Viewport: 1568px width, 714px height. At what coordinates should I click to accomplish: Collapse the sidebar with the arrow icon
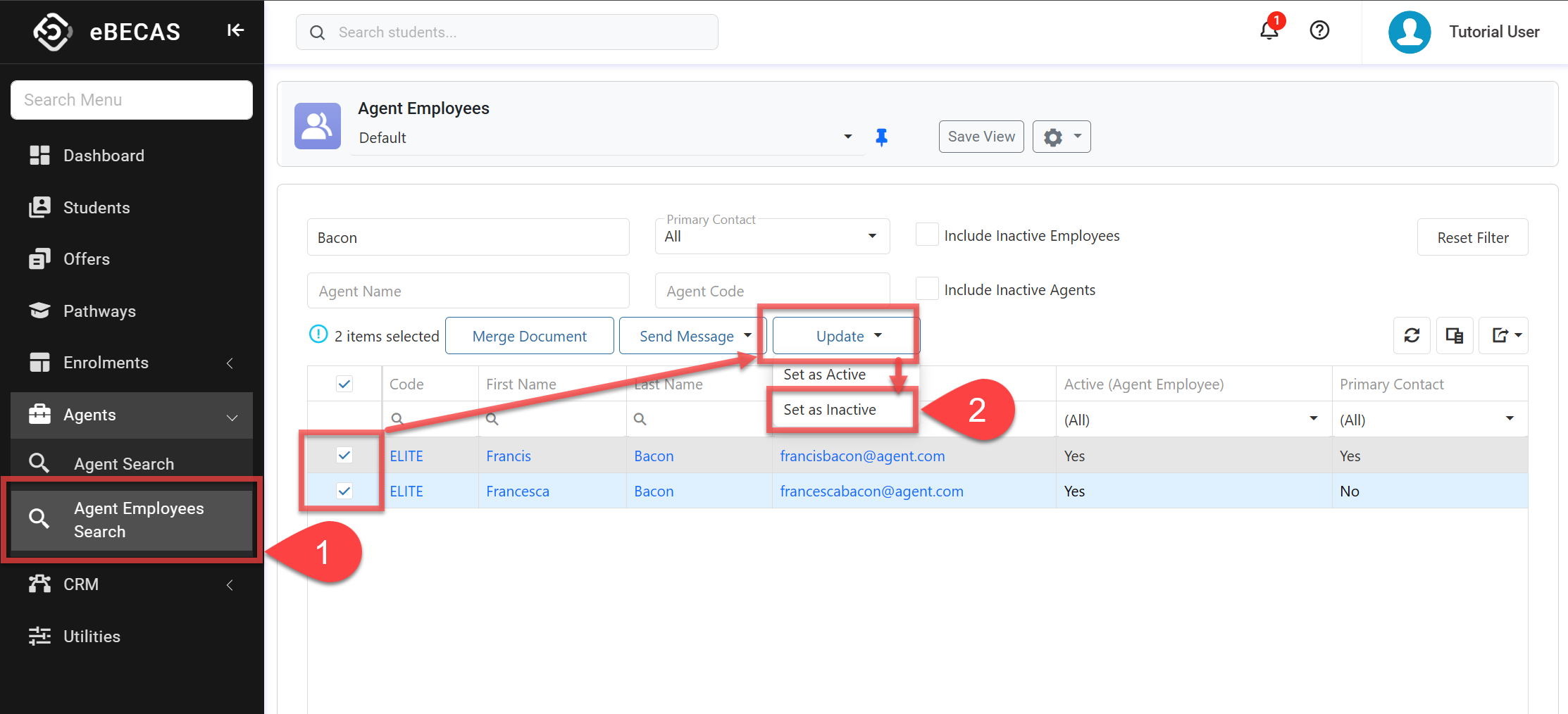[x=235, y=30]
